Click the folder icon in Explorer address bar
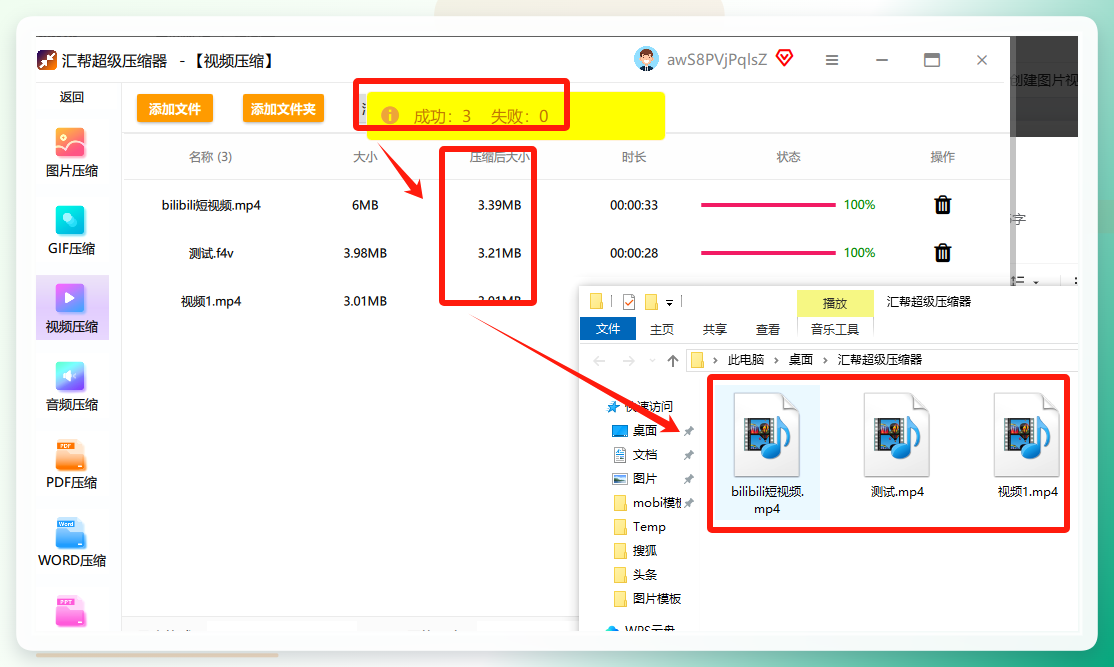 point(698,359)
